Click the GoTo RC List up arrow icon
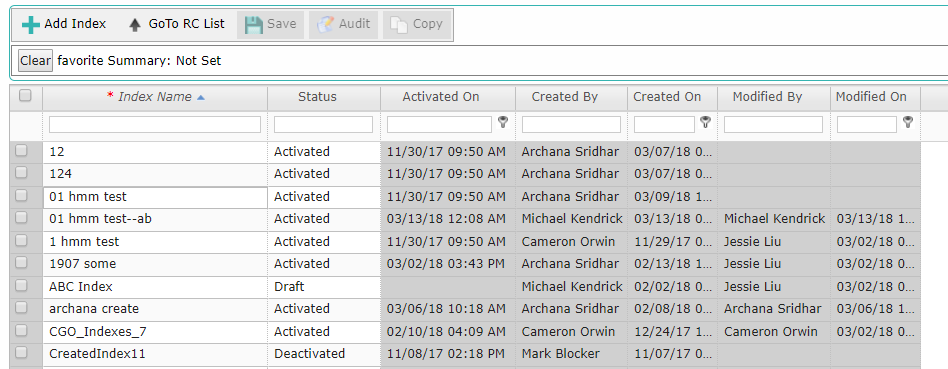The height and width of the screenshot is (369, 948). pyautogui.click(x=135, y=25)
